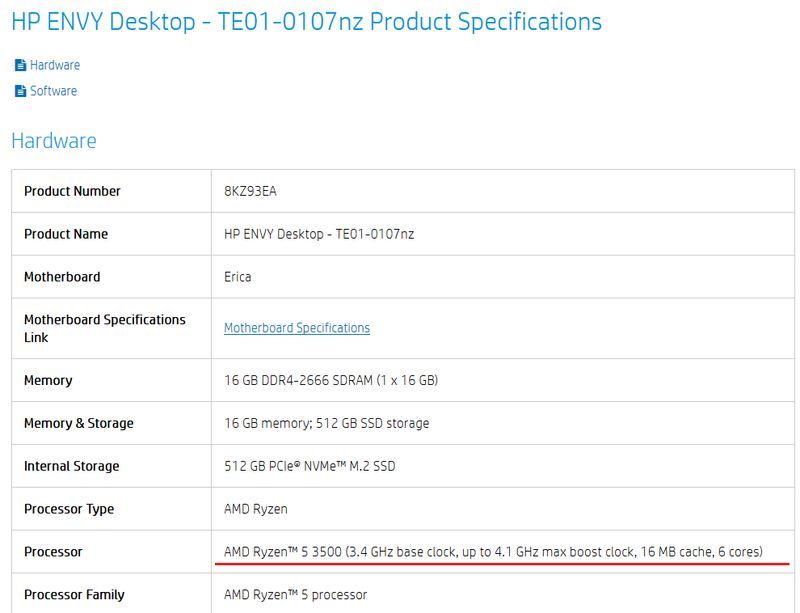The width and height of the screenshot is (800, 613).
Task: Select 512 GB PCIe NVMe M.2 SSD value
Action: coord(310,466)
